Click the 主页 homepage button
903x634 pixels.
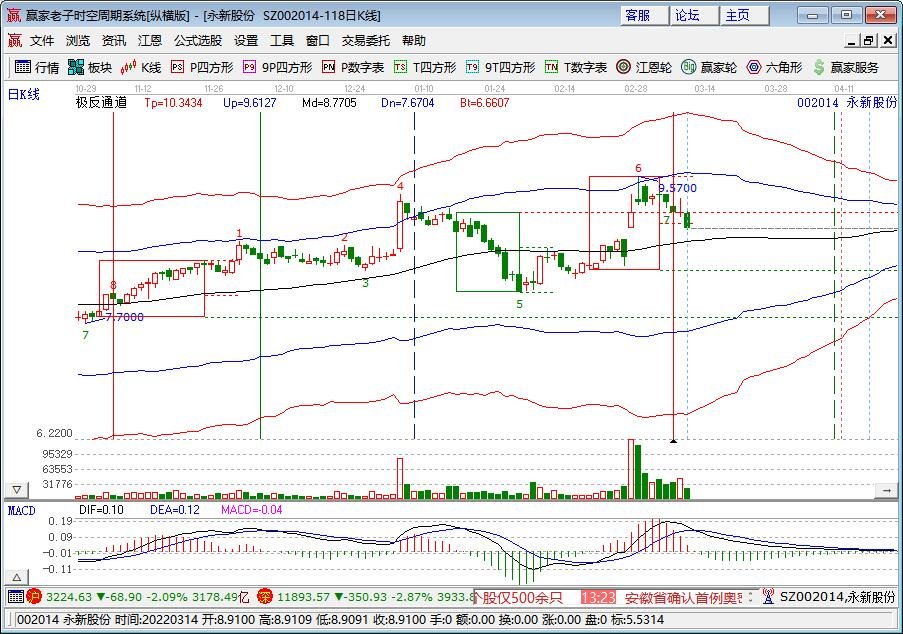[x=745, y=16]
